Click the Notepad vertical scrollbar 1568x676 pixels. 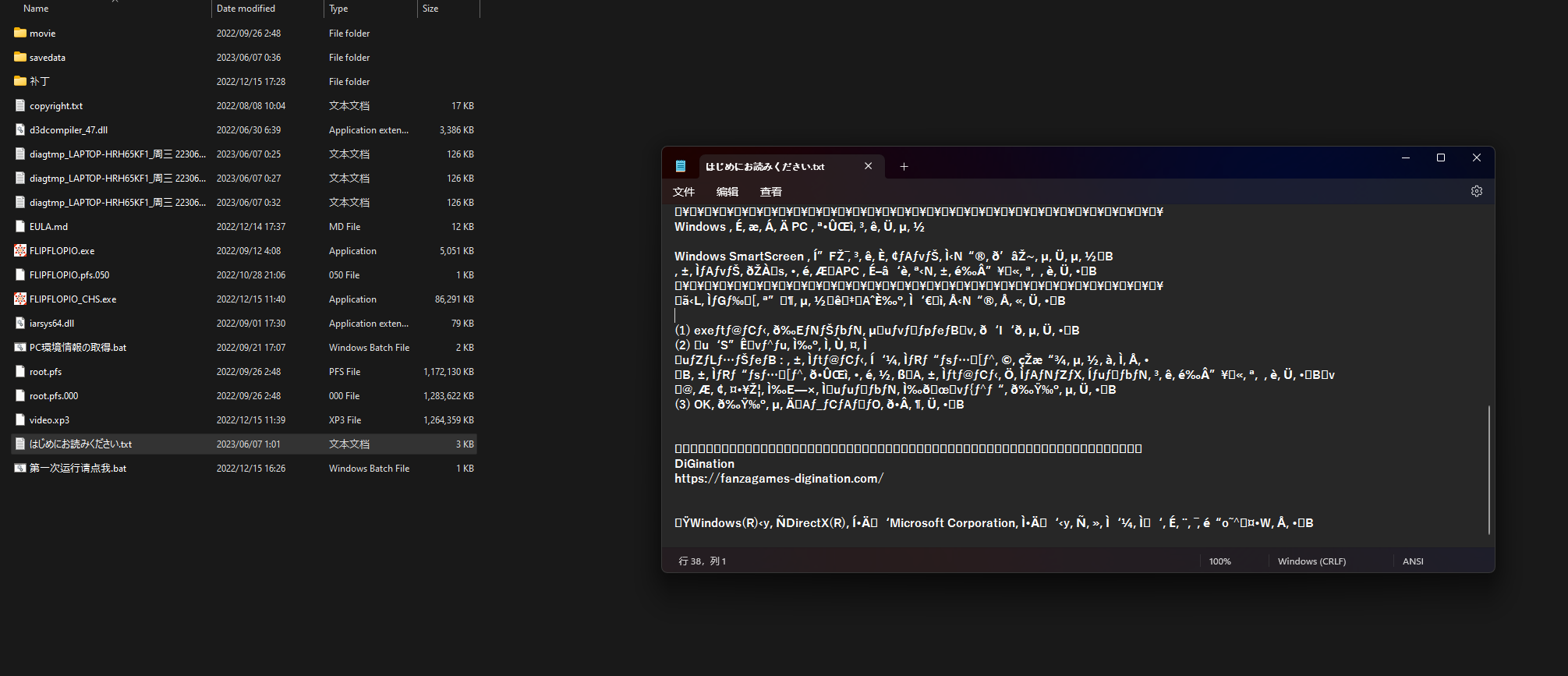(1488, 468)
